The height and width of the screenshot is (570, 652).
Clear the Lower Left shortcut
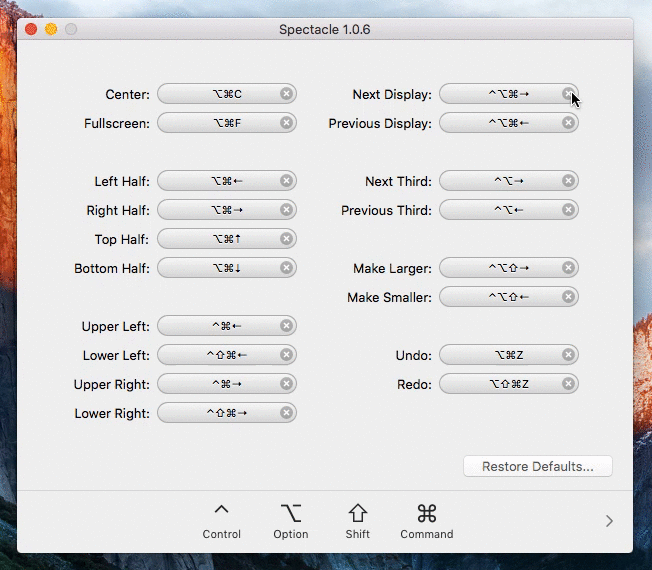(286, 355)
